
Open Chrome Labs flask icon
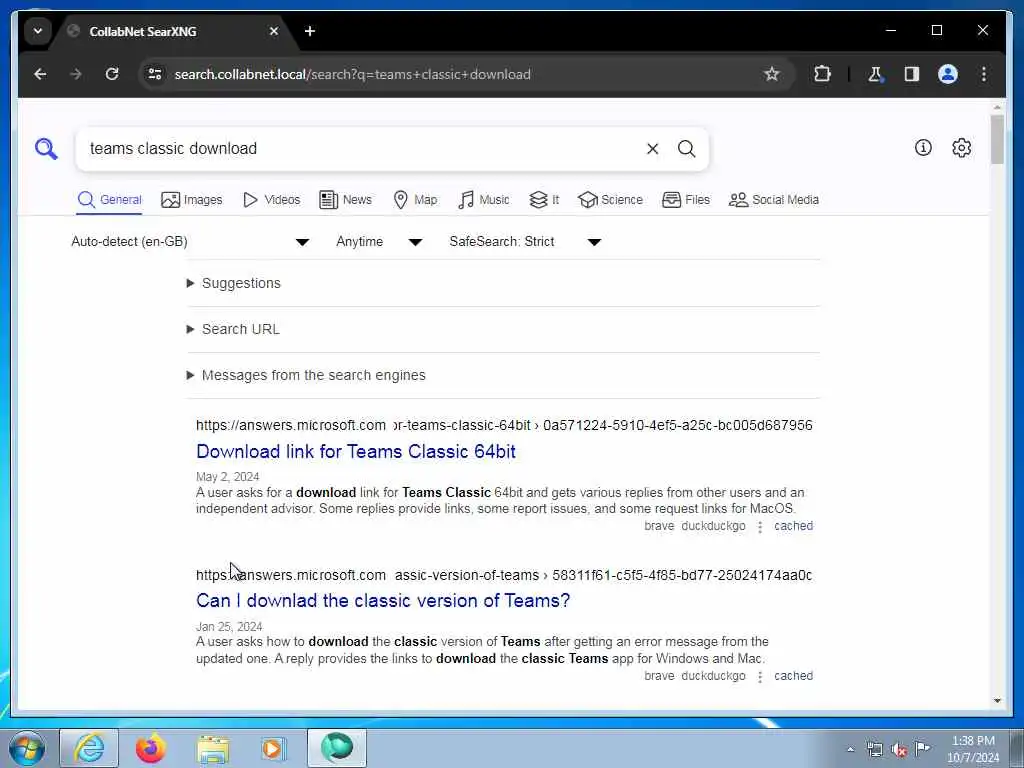point(875,74)
